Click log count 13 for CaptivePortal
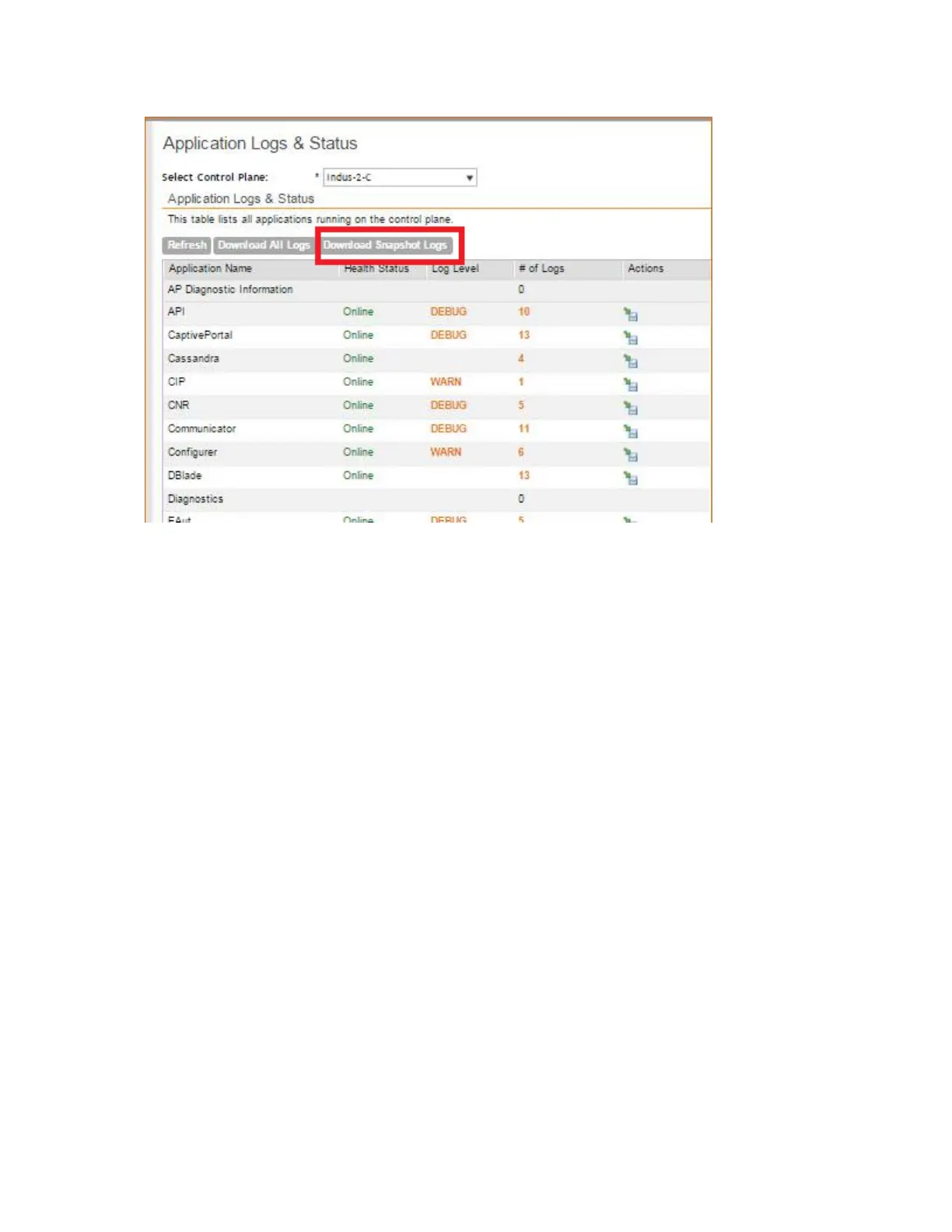The image size is (952, 1232). tap(523, 335)
